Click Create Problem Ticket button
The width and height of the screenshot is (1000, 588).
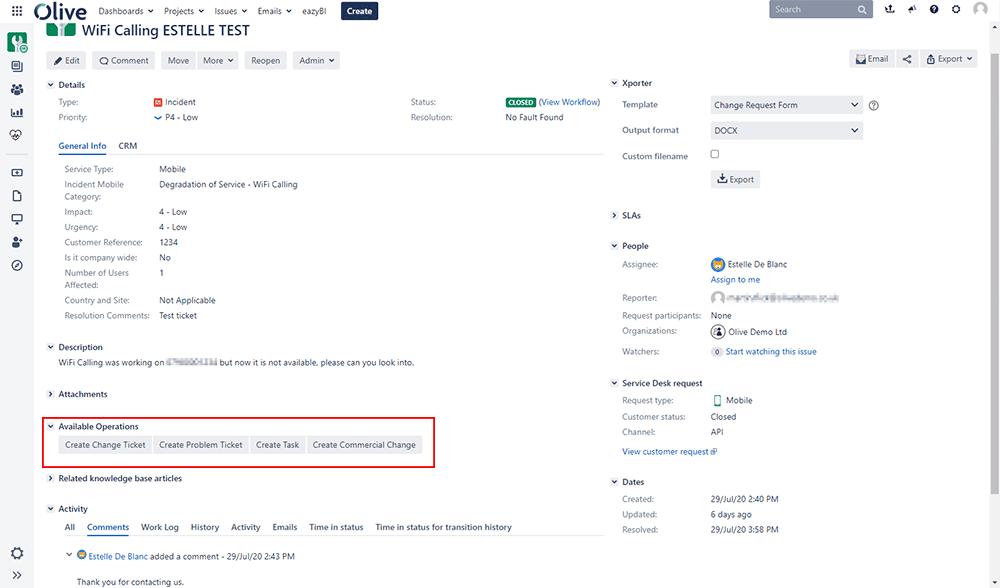coord(200,445)
